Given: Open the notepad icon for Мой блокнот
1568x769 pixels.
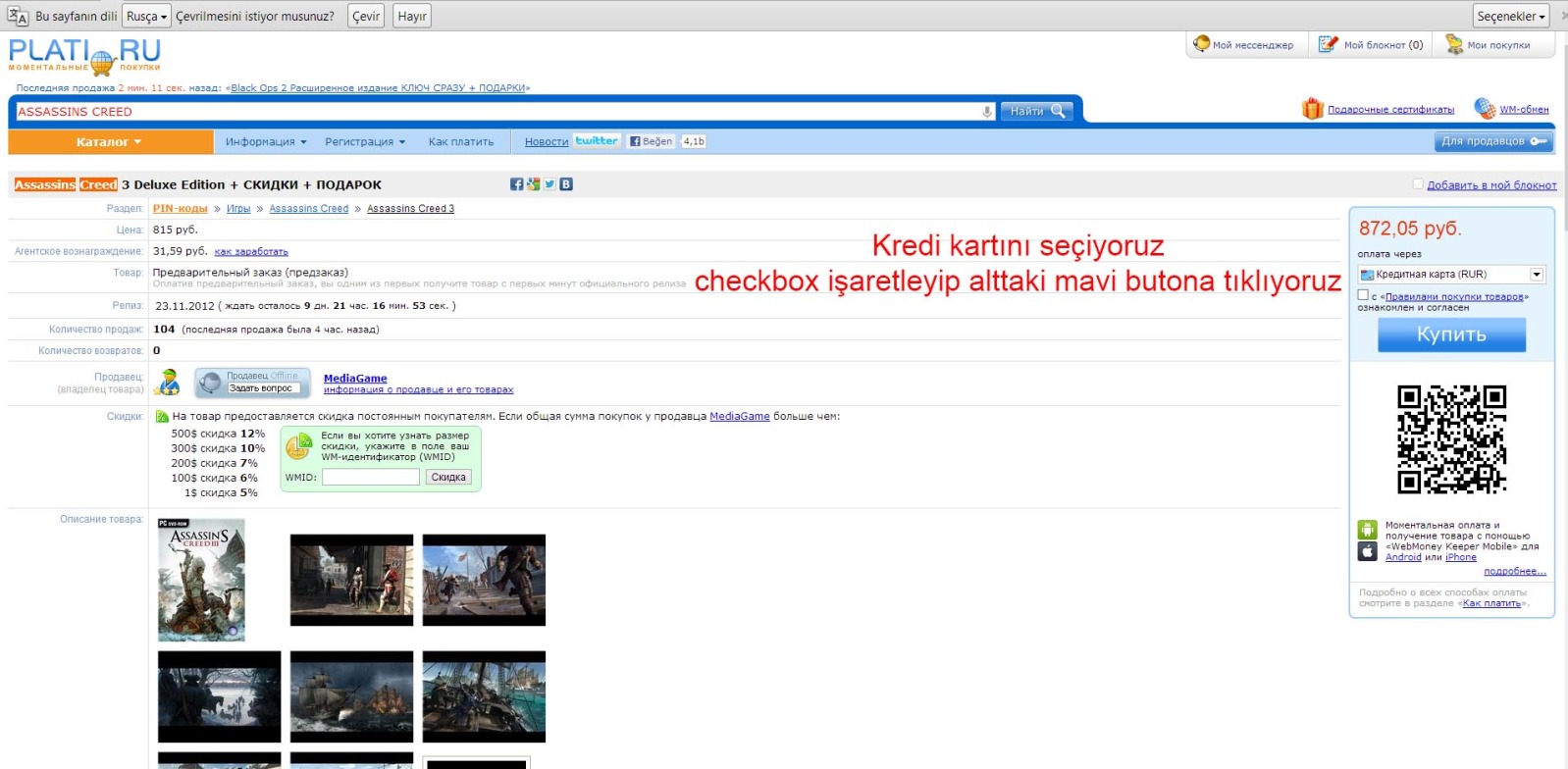Looking at the screenshot, I should pos(1328,44).
